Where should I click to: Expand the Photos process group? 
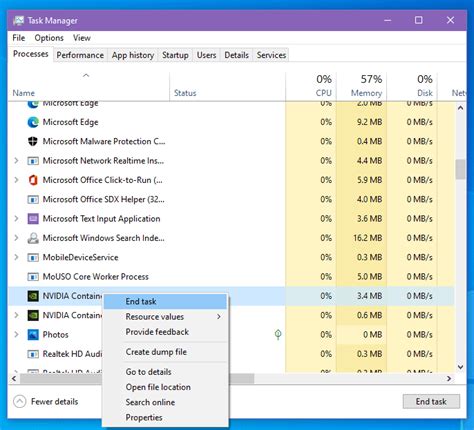[x=16, y=334]
